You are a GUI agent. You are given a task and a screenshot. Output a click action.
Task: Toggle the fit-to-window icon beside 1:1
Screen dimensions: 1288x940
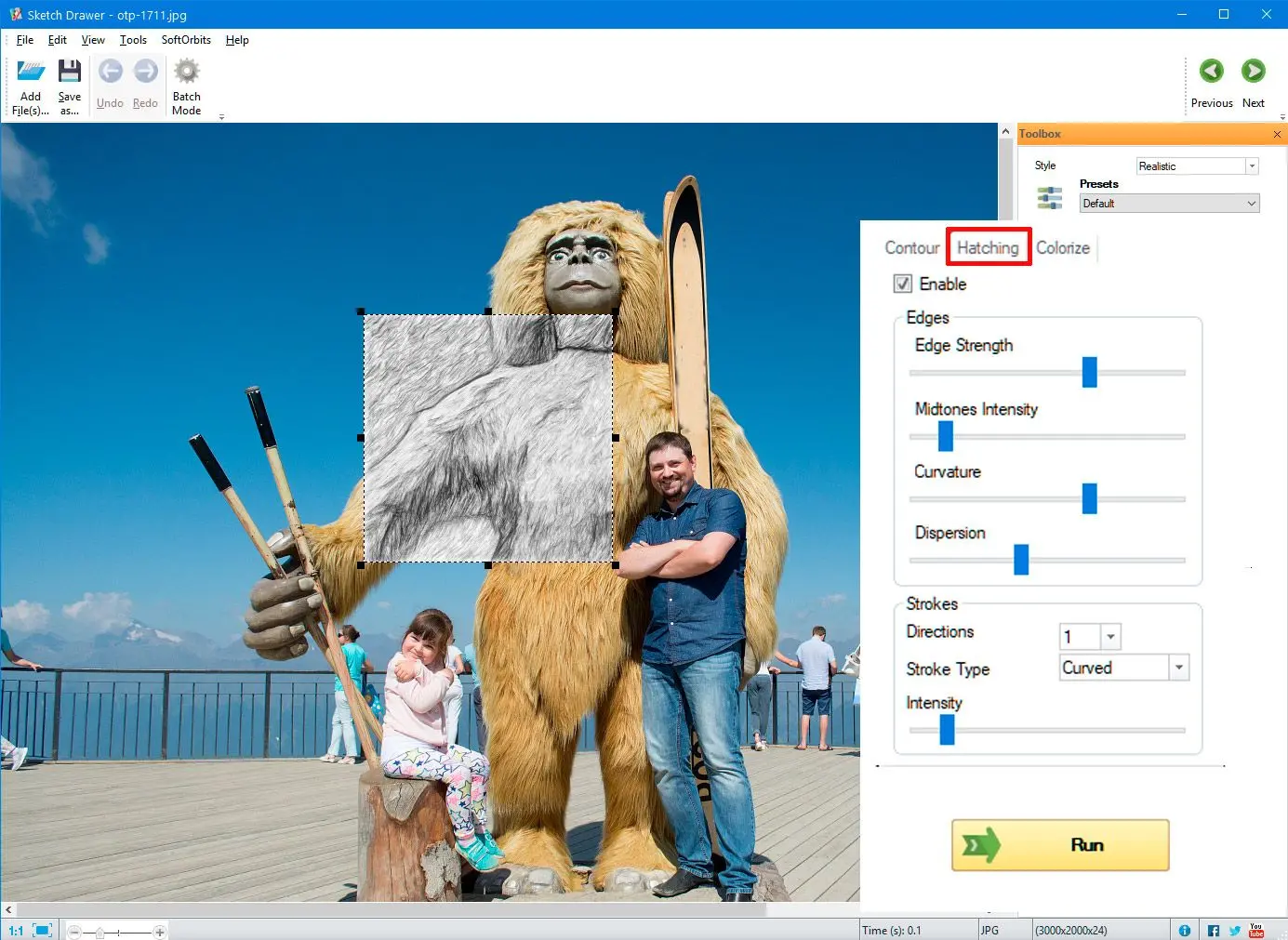pyautogui.click(x=42, y=930)
